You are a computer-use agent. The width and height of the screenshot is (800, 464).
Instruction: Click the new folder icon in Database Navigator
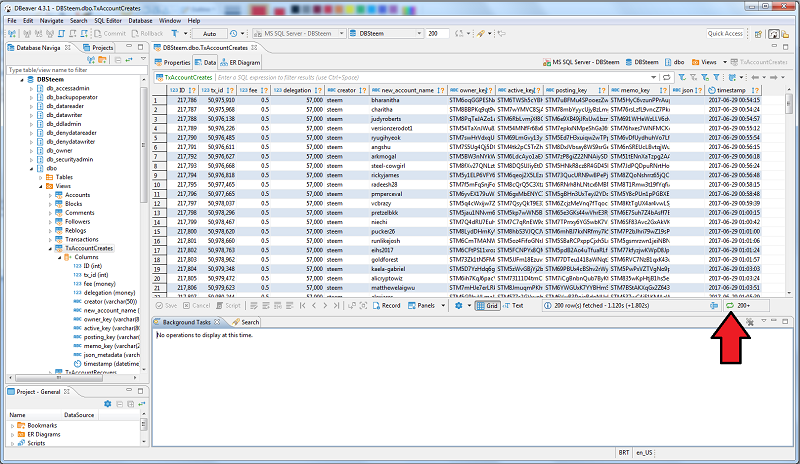coord(102,60)
